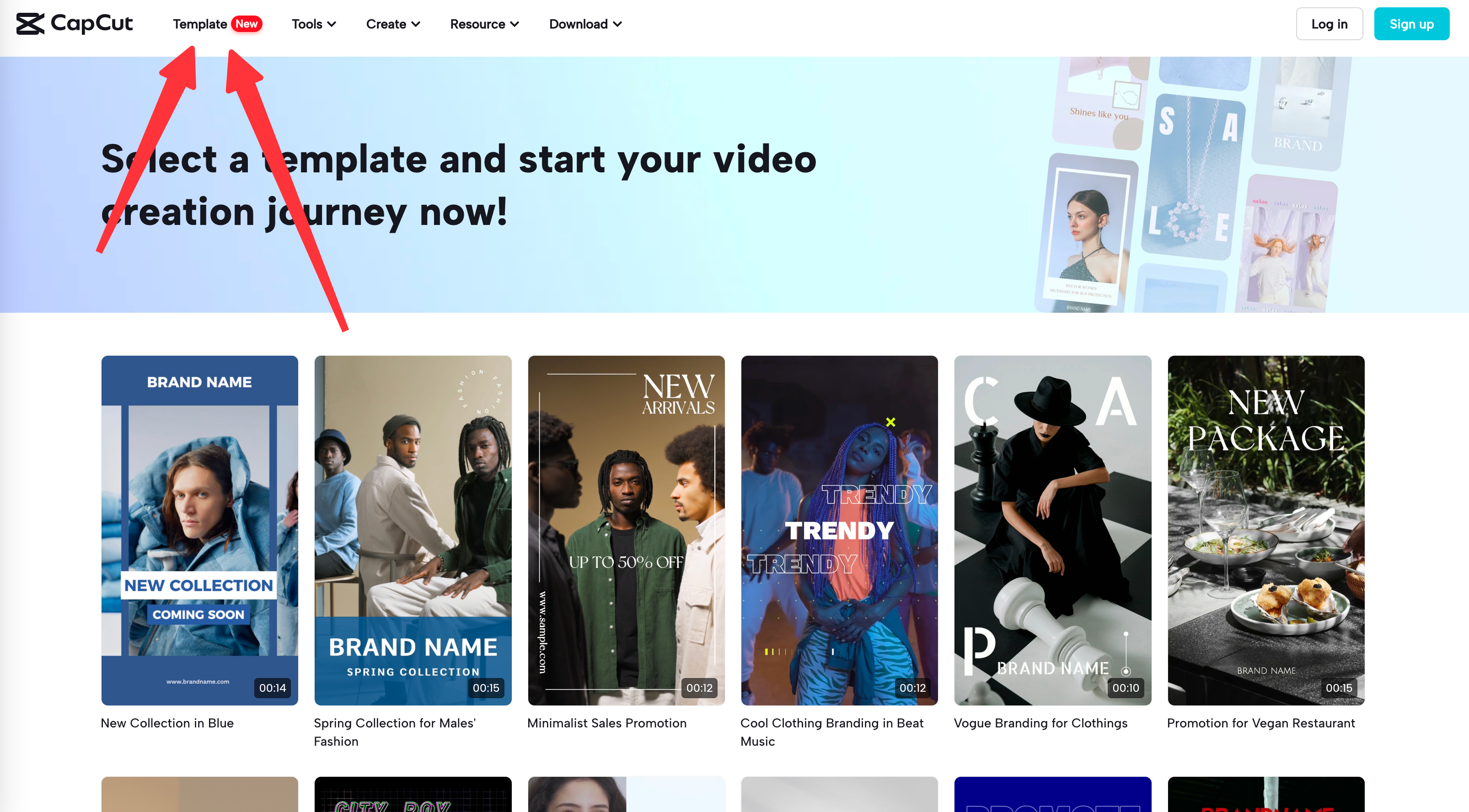Expand the Tools dropdown
The width and height of the screenshot is (1469, 812).
(314, 24)
